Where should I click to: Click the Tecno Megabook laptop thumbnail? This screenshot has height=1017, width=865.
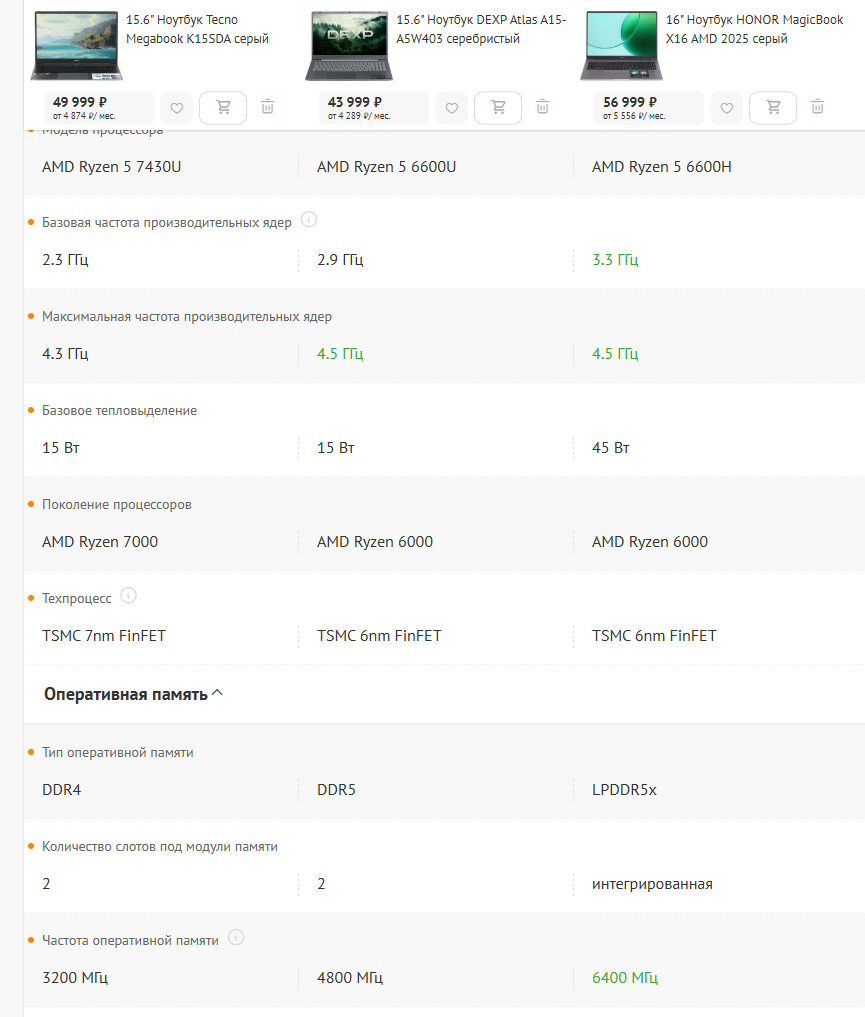[x=77, y=45]
